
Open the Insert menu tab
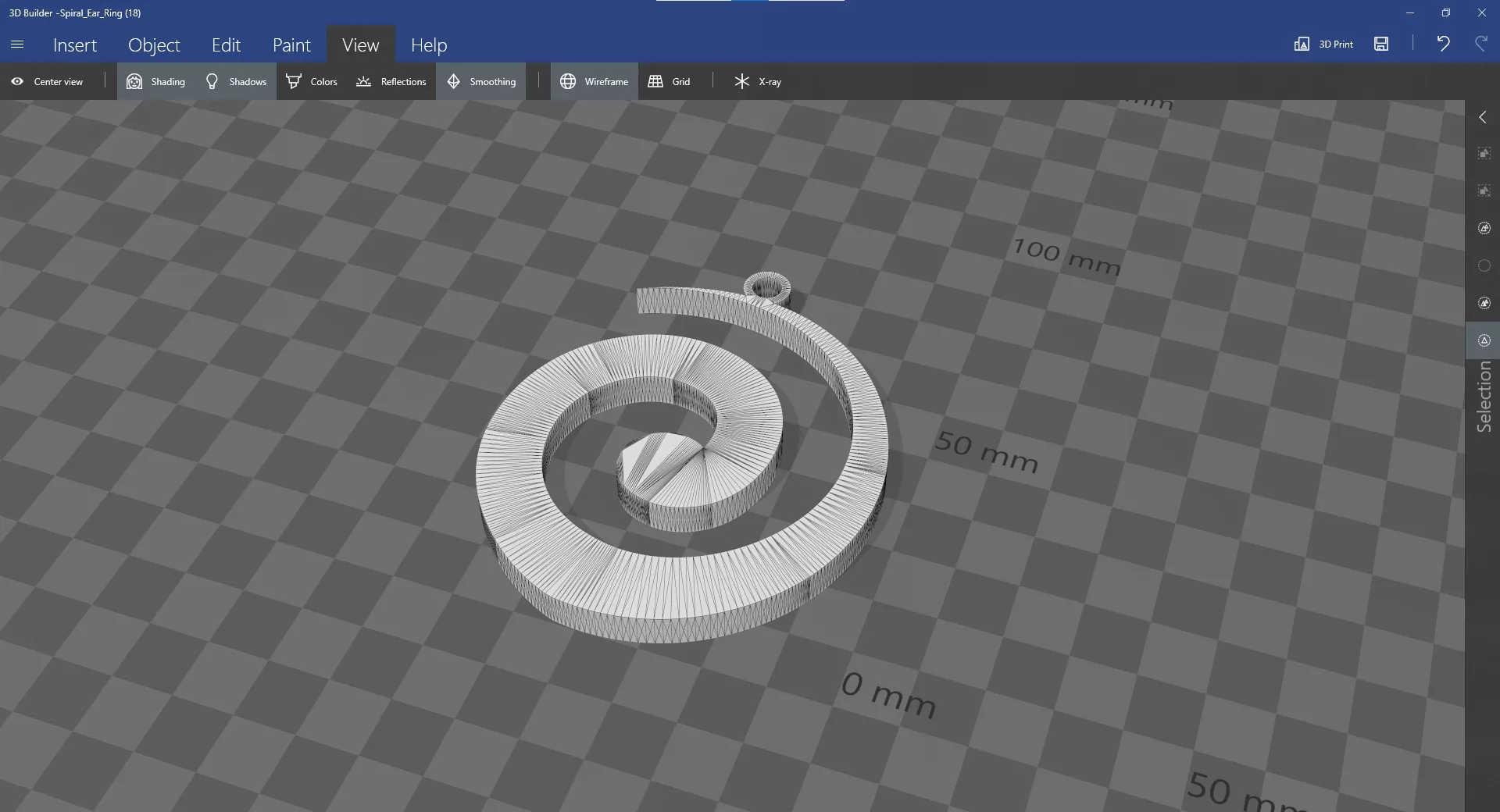[x=75, y=45]
